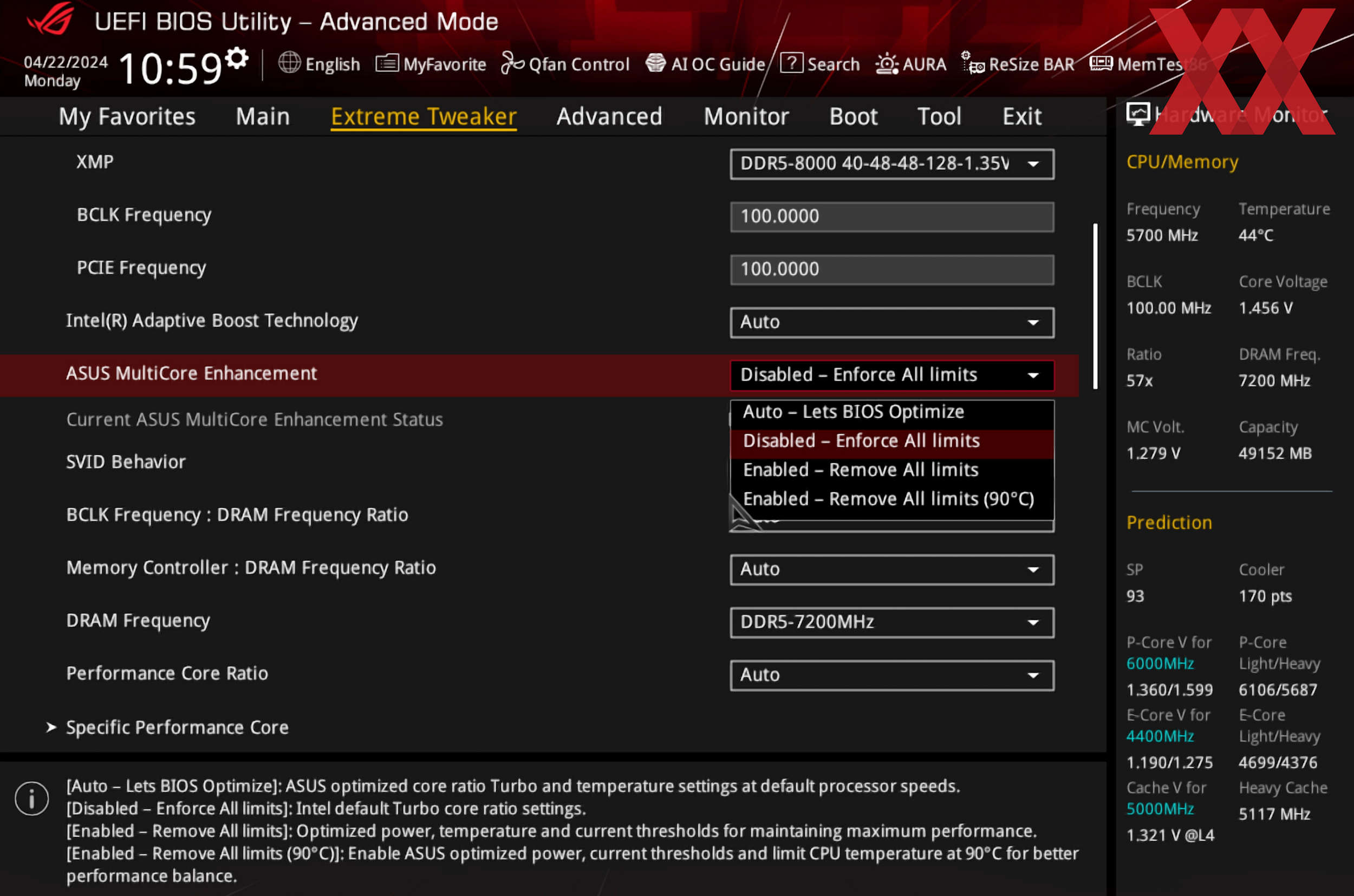
Task: Click the vertical scrollbar thumb
Action: pos(1095,306)
